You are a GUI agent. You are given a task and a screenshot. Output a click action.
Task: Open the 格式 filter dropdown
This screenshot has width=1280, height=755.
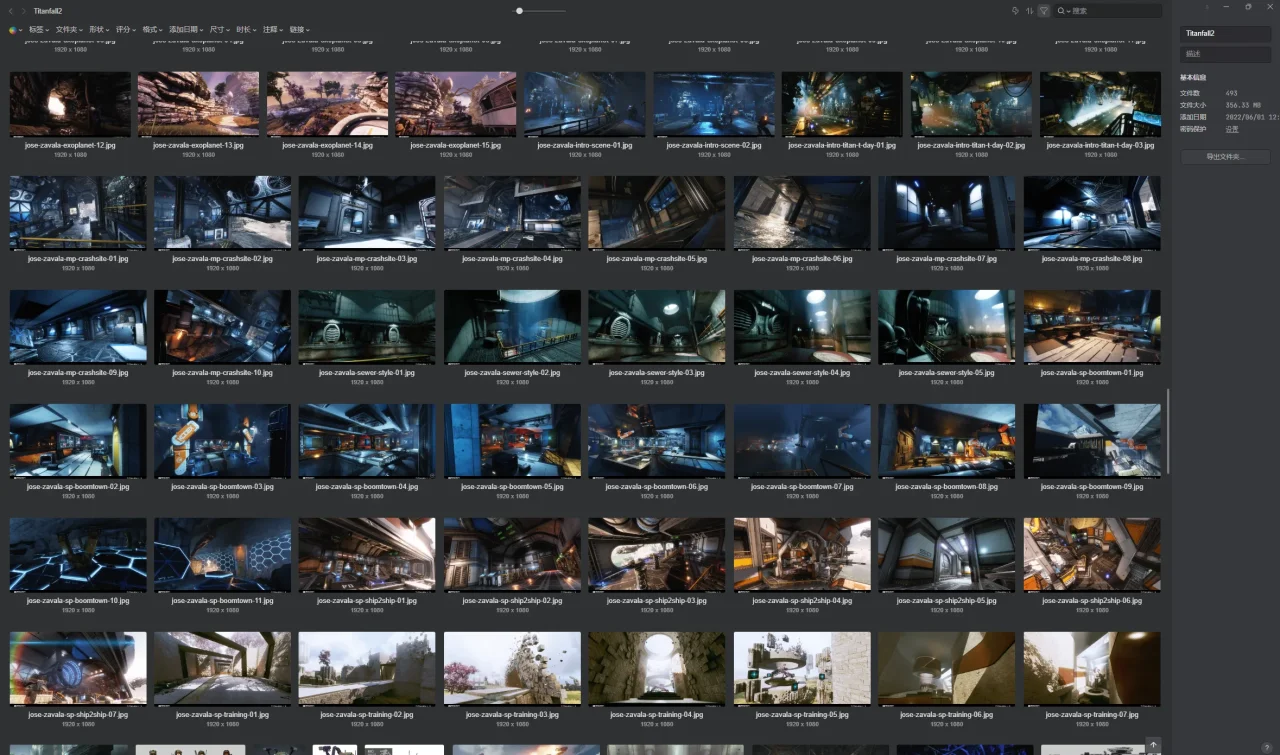[153, 30]
